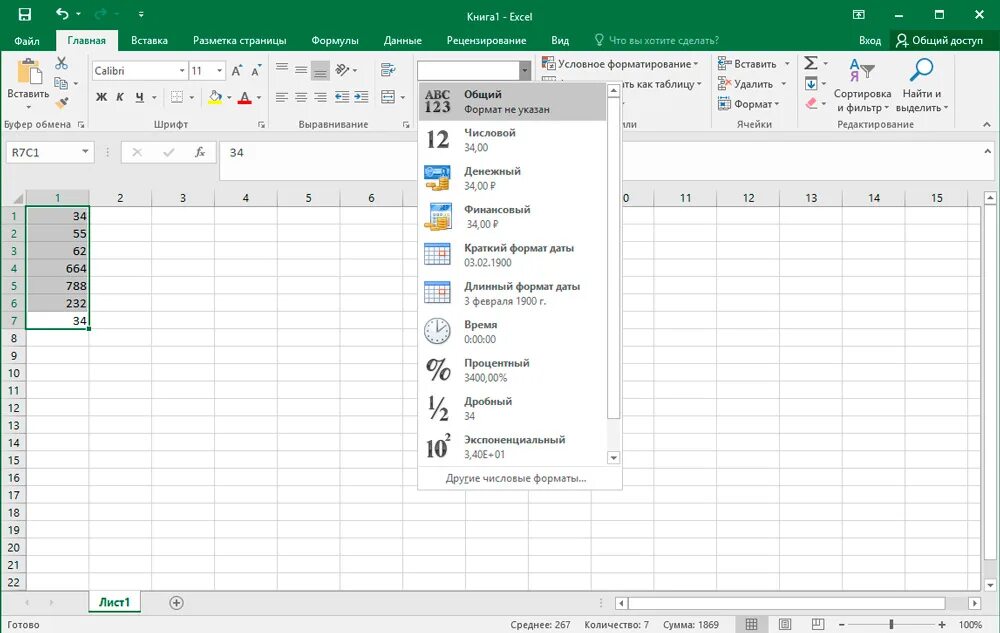Click the AutoSum sigma icon
This screenshot has width=1000, height=633.
811,63
